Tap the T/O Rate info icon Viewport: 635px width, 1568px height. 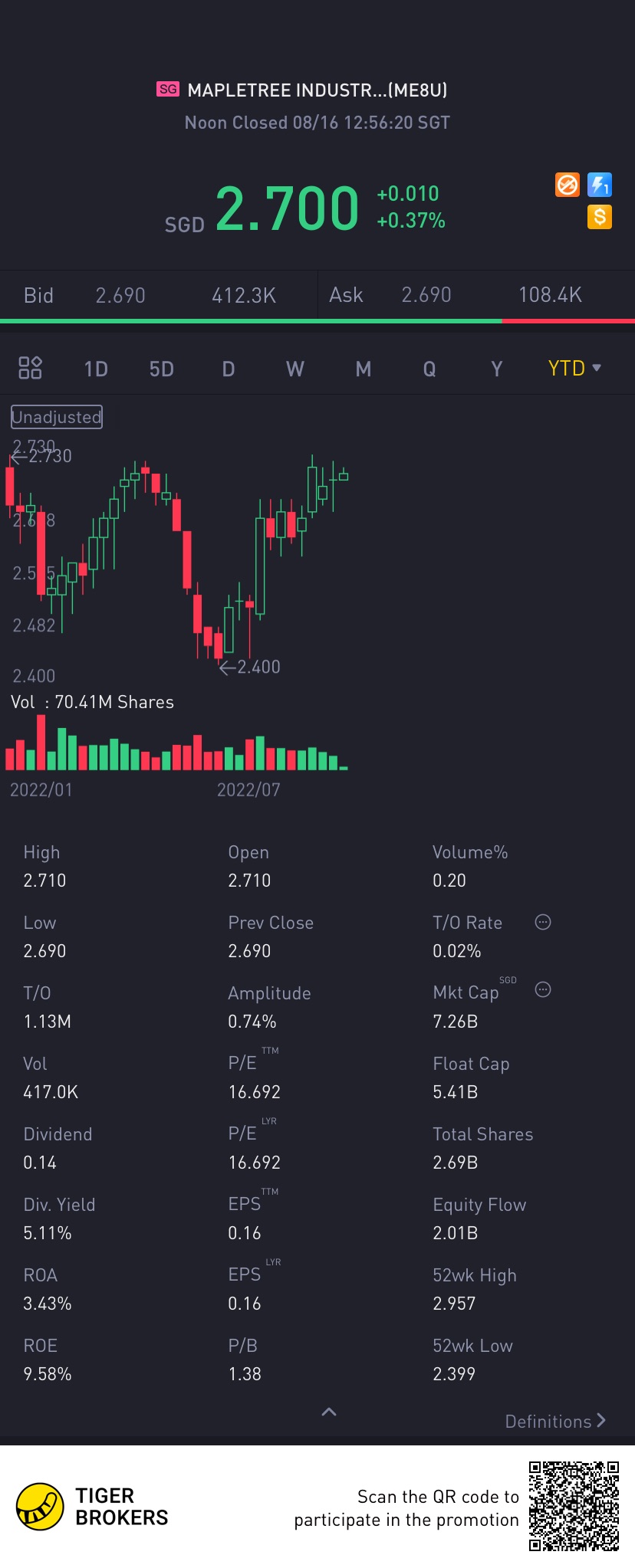(543, 922)
